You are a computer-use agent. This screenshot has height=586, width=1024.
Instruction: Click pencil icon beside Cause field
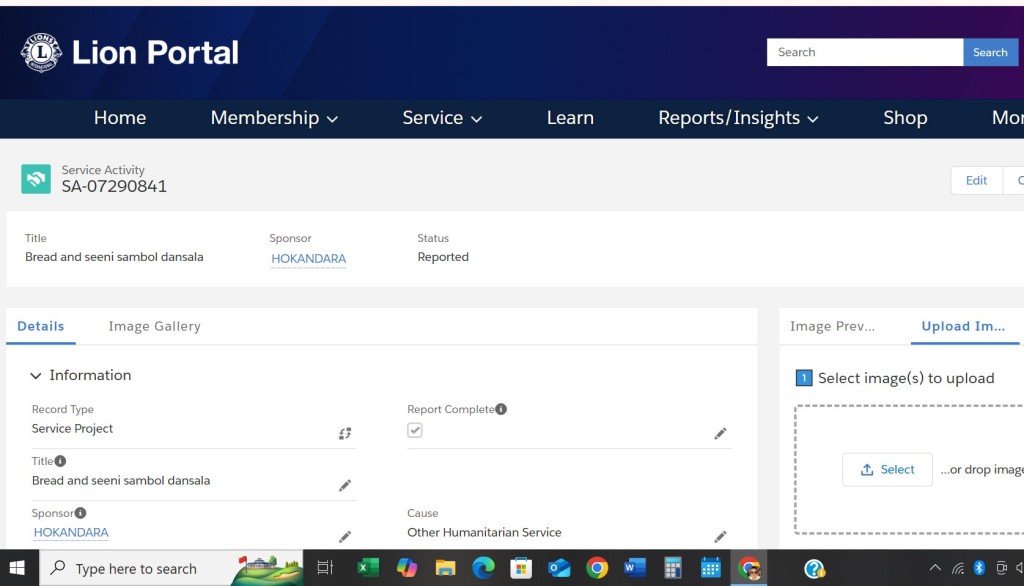tap(720, 537)
